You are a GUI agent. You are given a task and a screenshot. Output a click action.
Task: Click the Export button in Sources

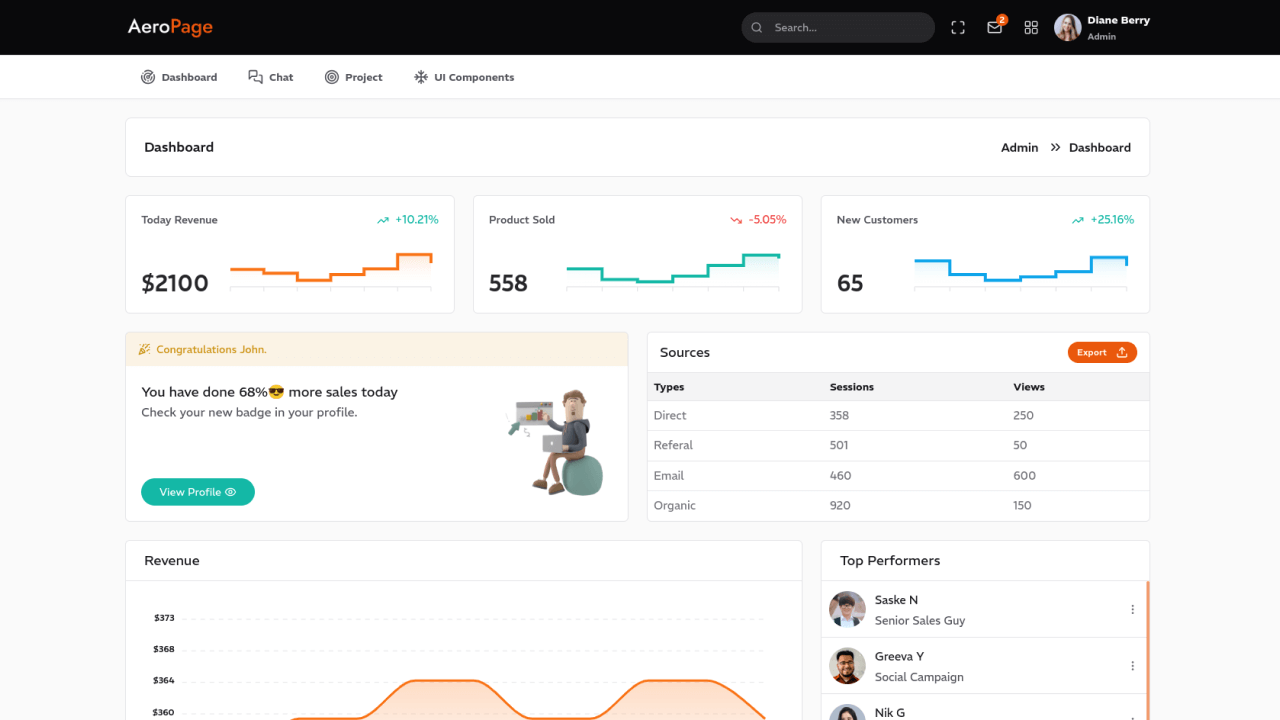click(1102, 352)
